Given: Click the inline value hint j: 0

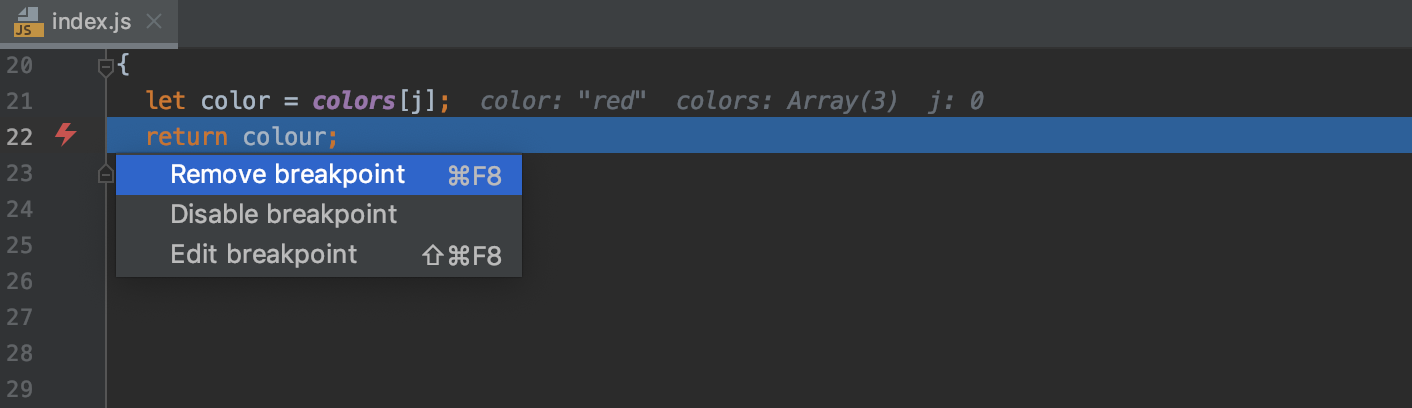Looking at the screenshot, I should [955, 101].
